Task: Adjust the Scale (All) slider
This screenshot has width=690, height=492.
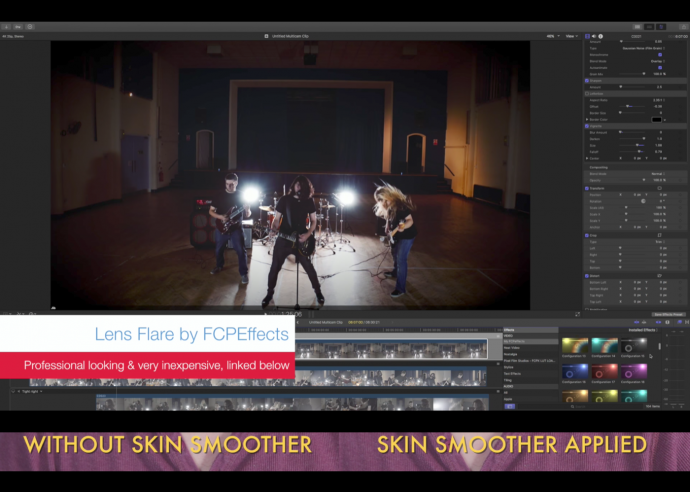Action: point(632,208)
